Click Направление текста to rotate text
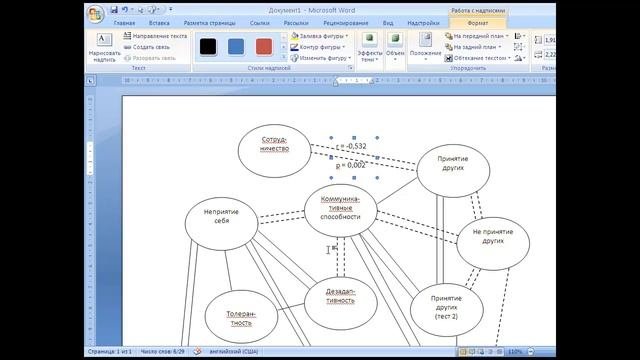640x360 pixels. pyautogui.click(x=155, y=36)
